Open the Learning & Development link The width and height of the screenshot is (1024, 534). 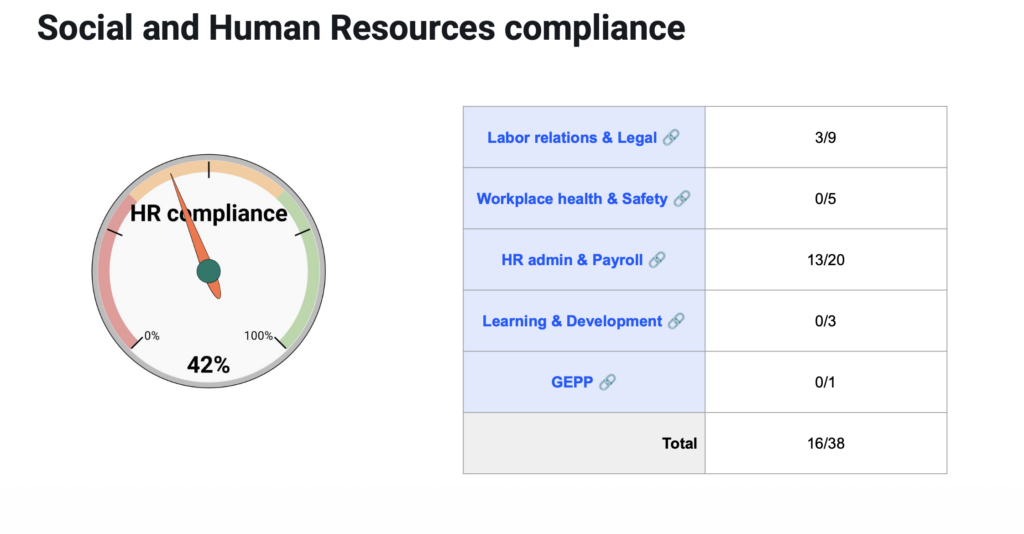(x=571, y=321)
